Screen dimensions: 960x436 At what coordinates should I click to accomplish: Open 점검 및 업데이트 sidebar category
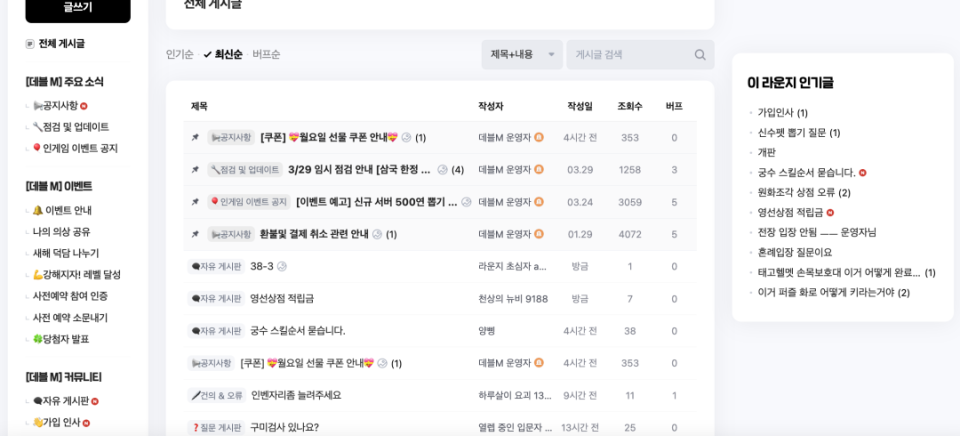(70, 127)
